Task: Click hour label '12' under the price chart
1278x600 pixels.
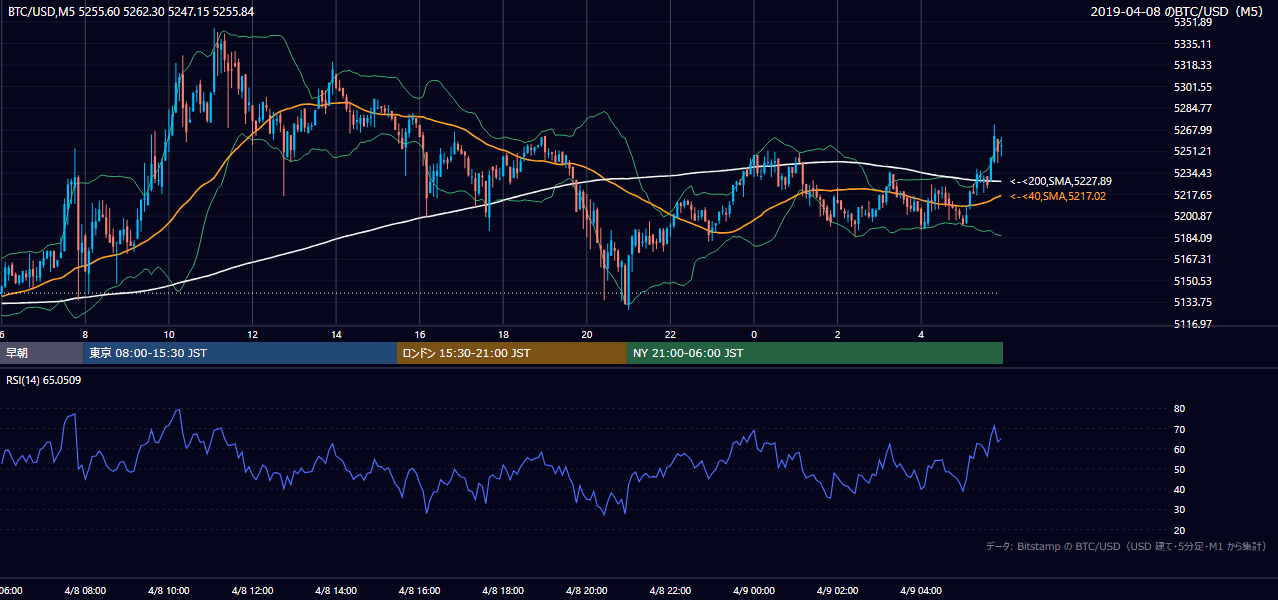Action: [x=253, y=334]
